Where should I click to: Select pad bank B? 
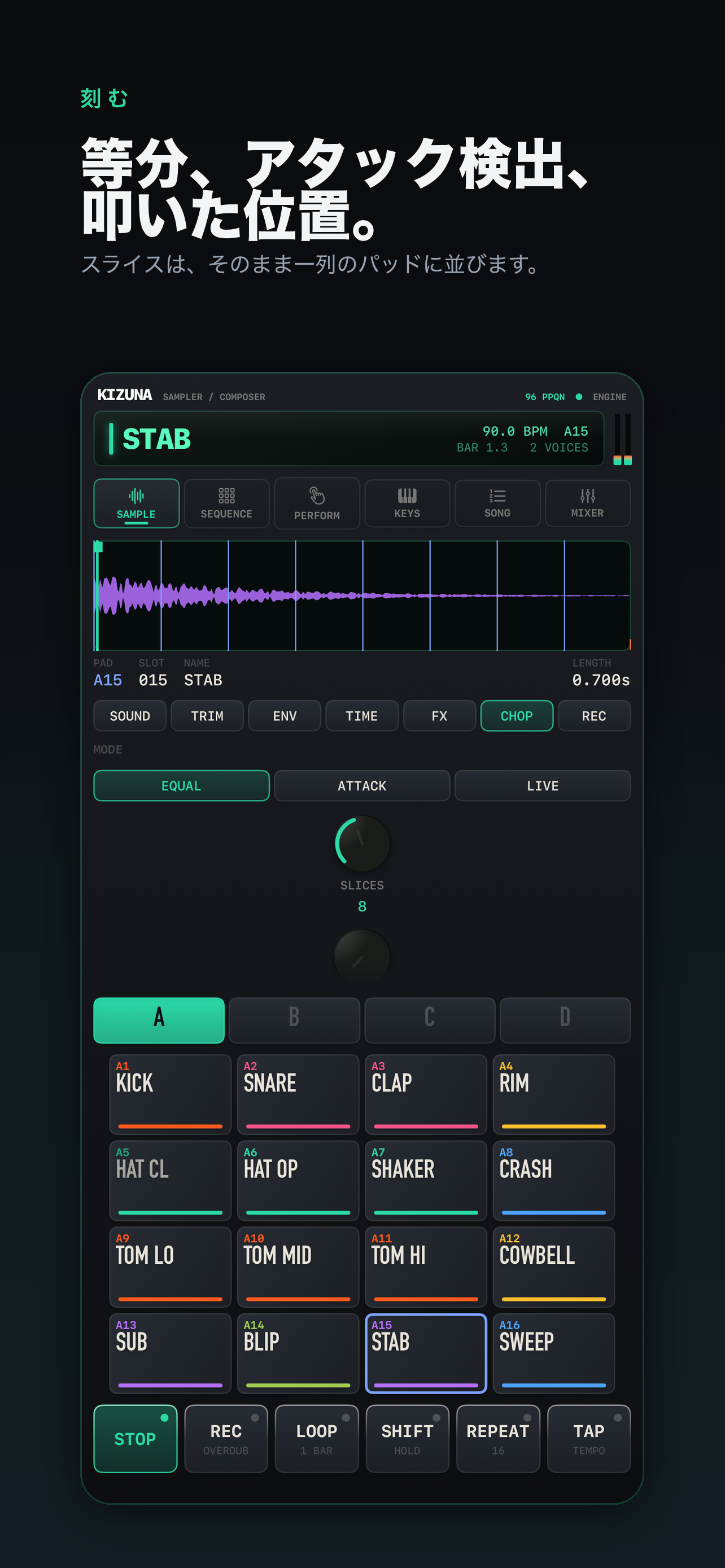click(x=294, y=1020)
